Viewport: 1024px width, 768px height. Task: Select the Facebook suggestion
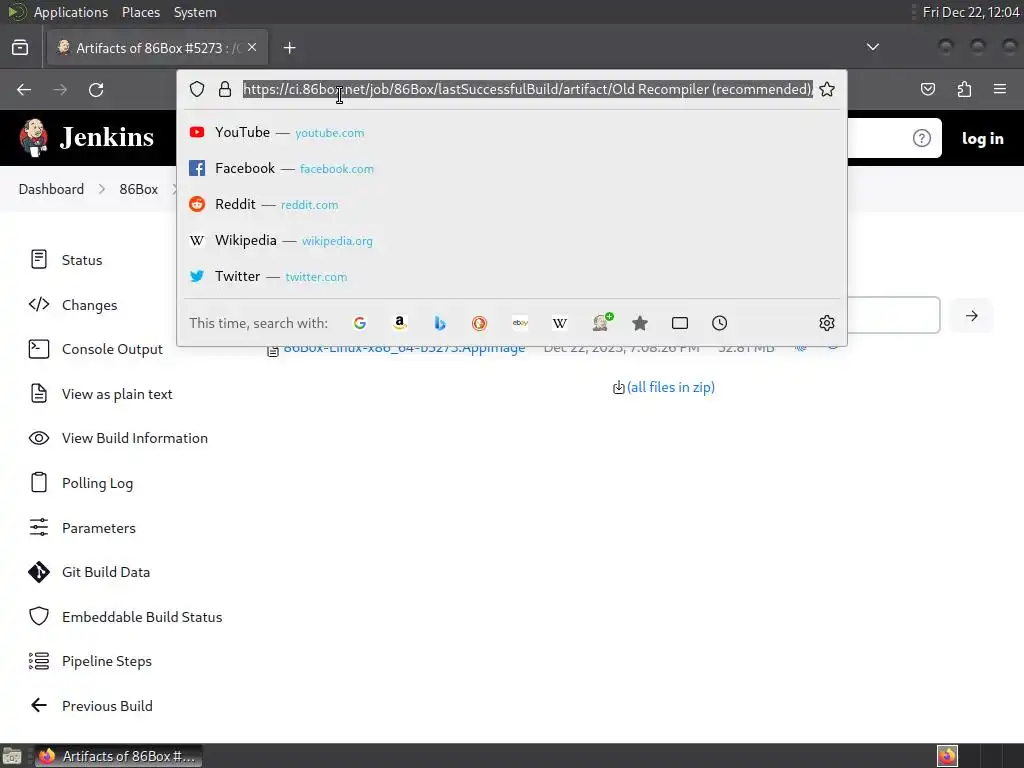tap(512, 168)
